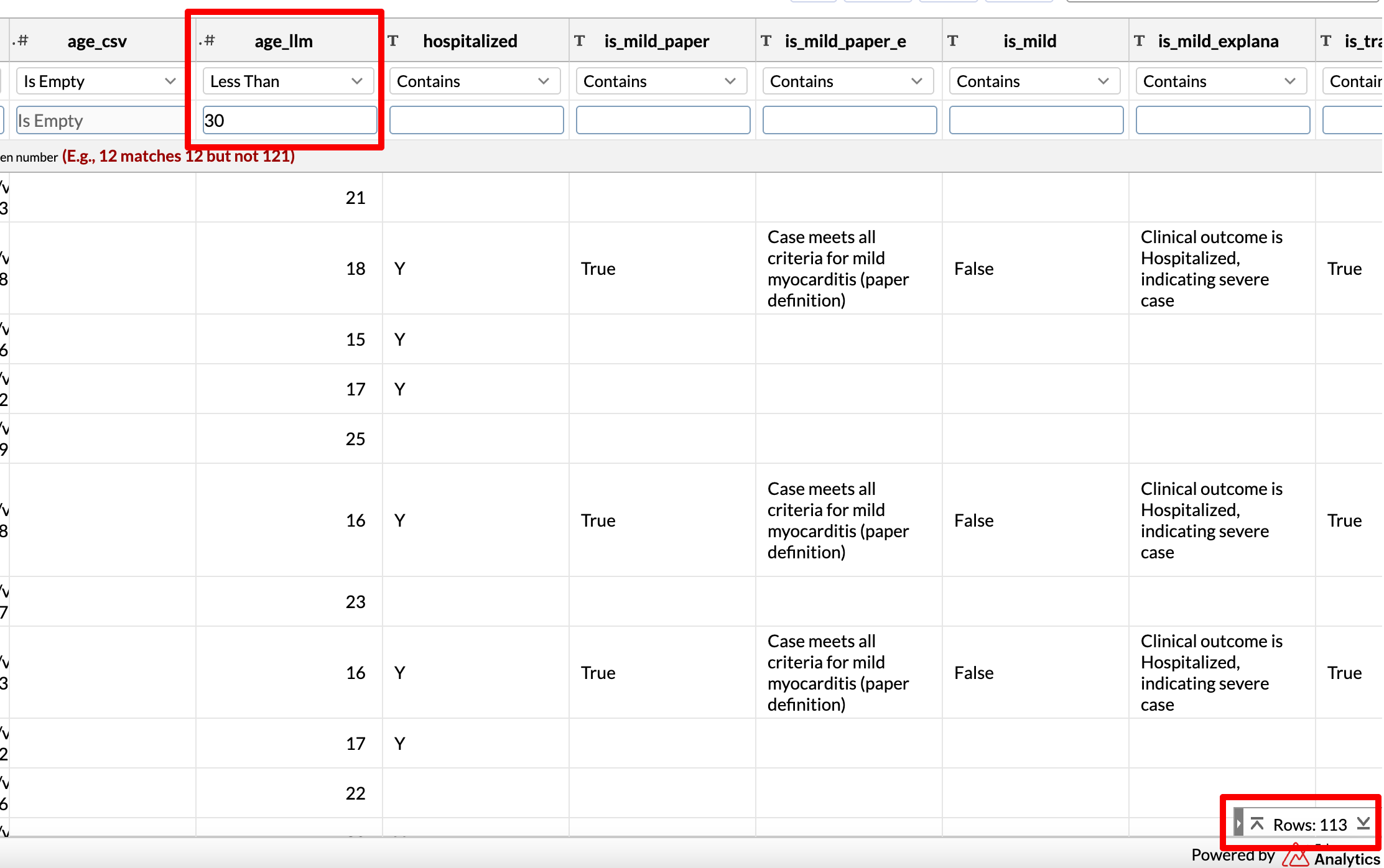Open is_mild_explana 'Contains' filter dropdown
The image size is (1384, 868).
point(1221,81)
